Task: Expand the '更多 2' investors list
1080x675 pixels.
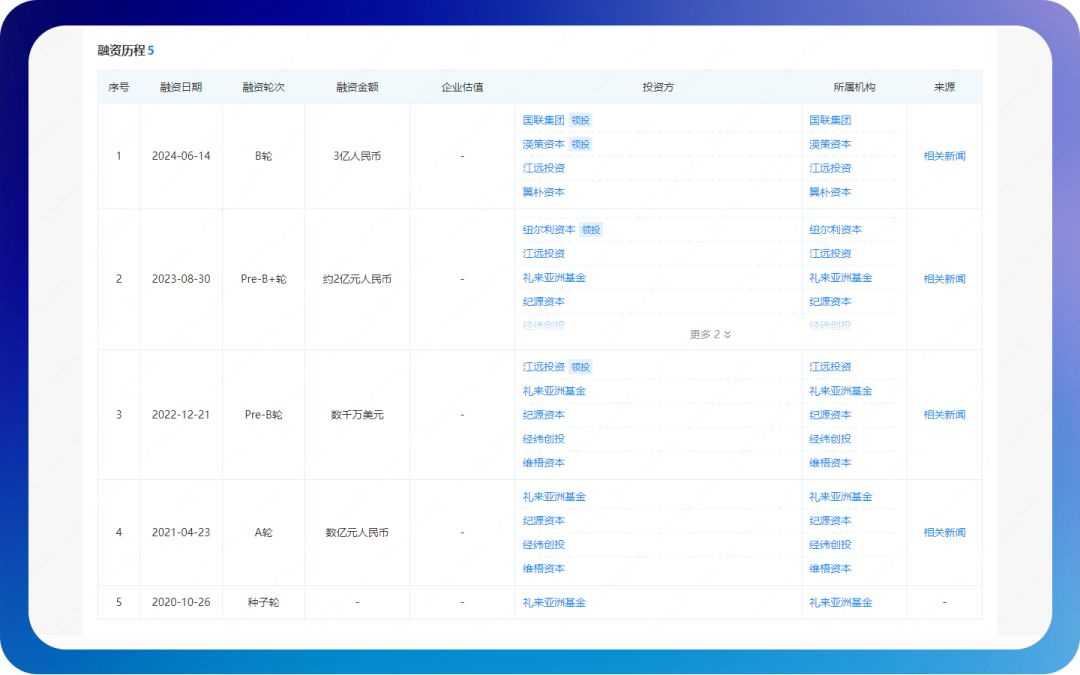Action: (x=710, y=335)
